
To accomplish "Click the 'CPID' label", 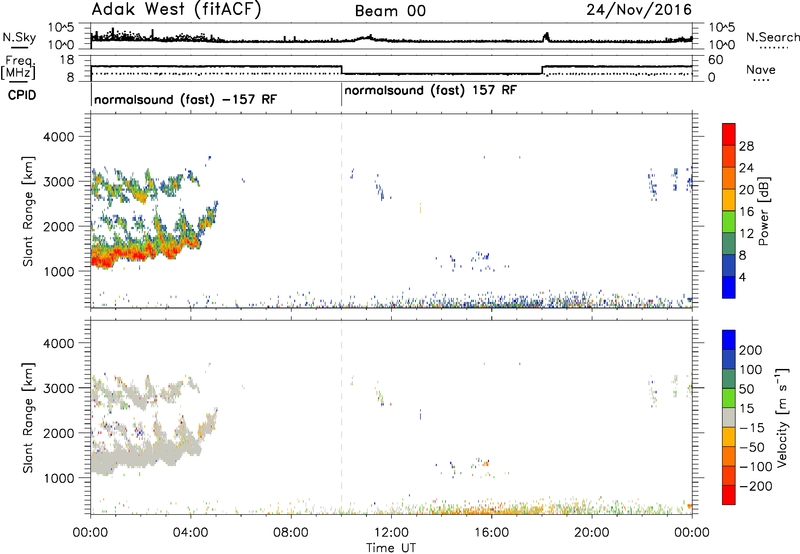I will pos(22,95).
